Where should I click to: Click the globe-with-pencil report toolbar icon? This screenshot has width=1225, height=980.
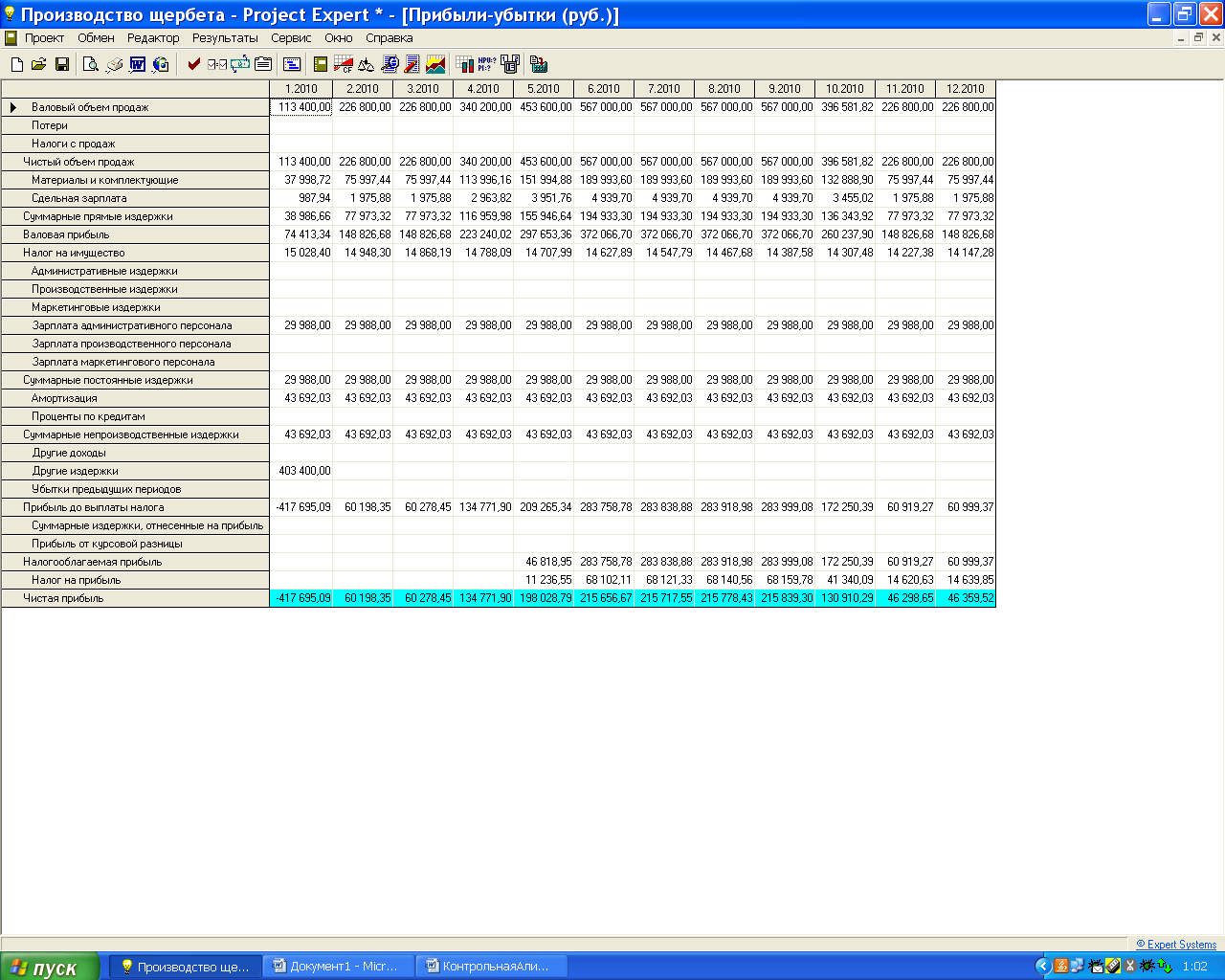click(x=390, y=64)
